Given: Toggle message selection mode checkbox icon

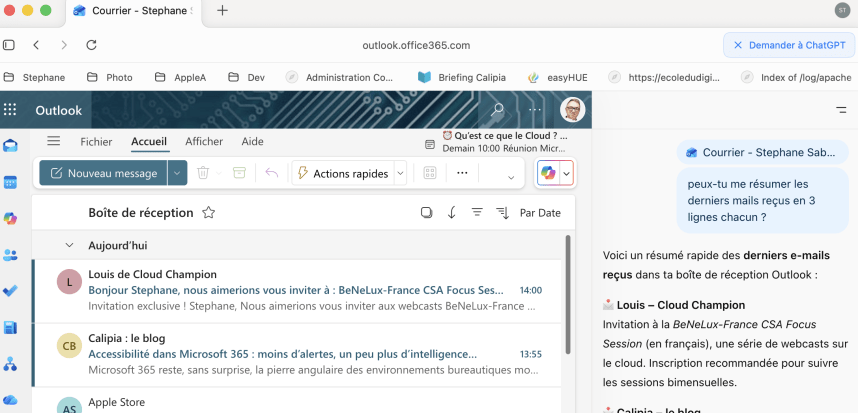Looking at the screenshot, I should [x=426, y=213].
